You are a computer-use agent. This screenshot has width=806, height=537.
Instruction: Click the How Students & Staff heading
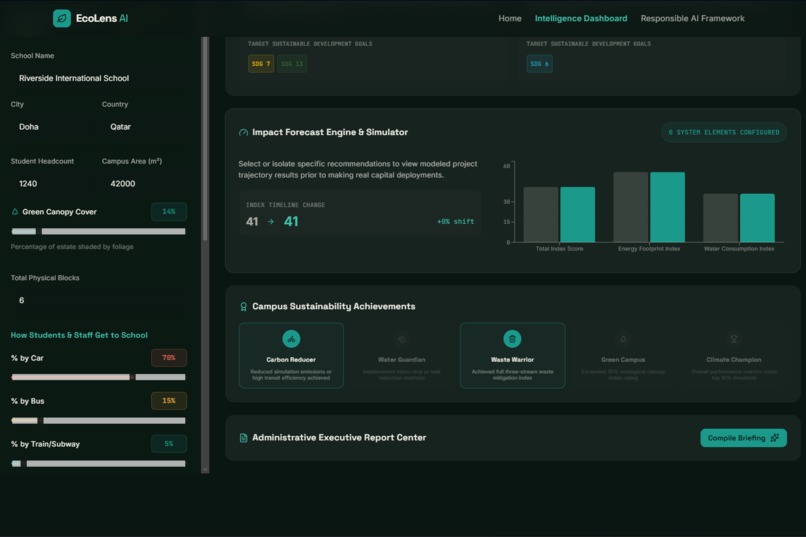click(x=79, y=335)
